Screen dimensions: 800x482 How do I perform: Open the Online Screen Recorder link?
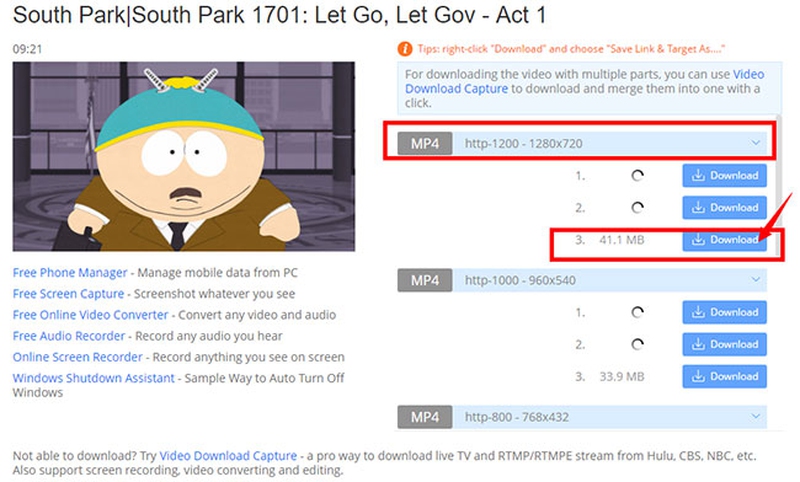coord(78,357)
